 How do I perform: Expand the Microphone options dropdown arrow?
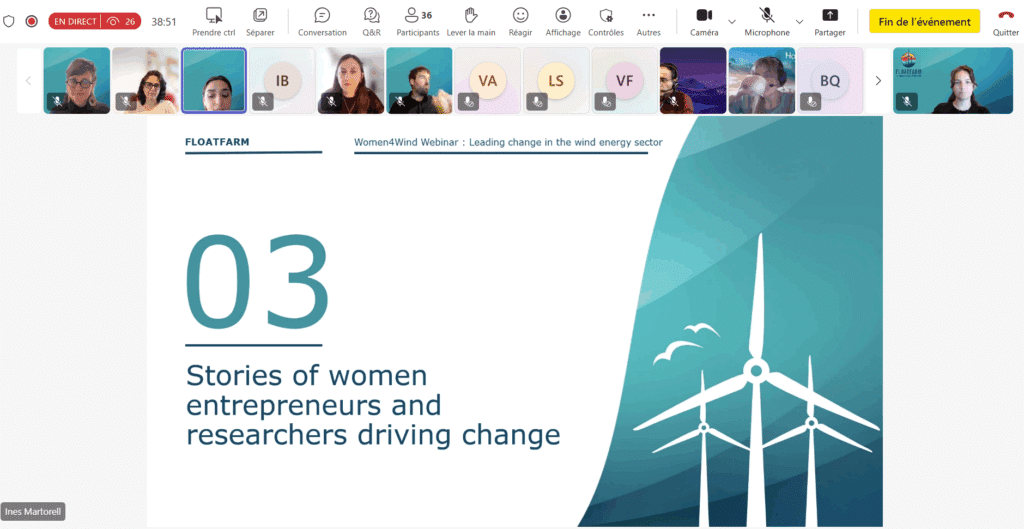(799, 21)
